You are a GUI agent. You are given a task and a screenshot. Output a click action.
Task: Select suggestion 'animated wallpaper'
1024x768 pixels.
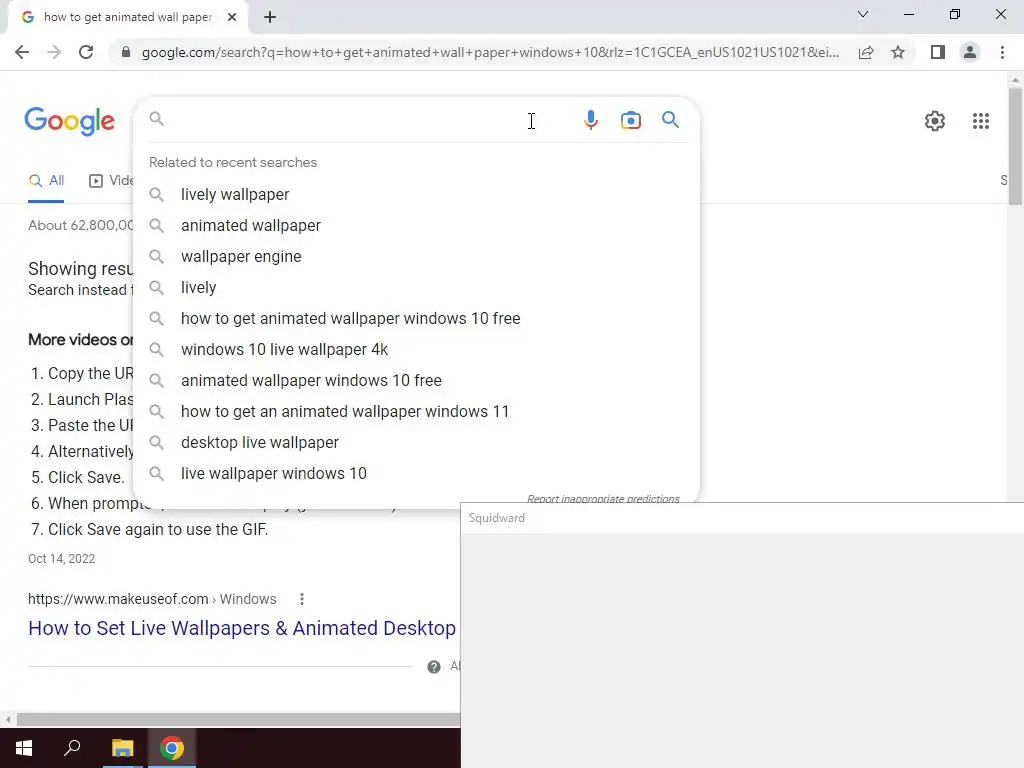tap(417, 225)
